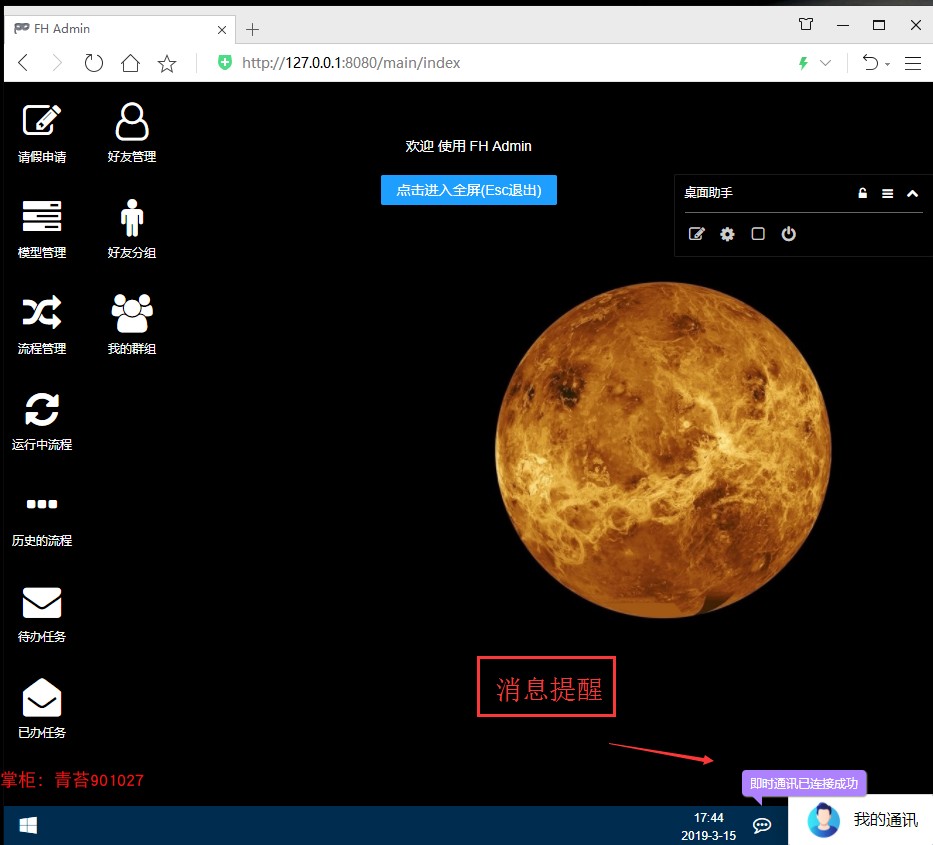Open 流程管理 process management
Screen dimensions: 933x845
click(42, 325)
